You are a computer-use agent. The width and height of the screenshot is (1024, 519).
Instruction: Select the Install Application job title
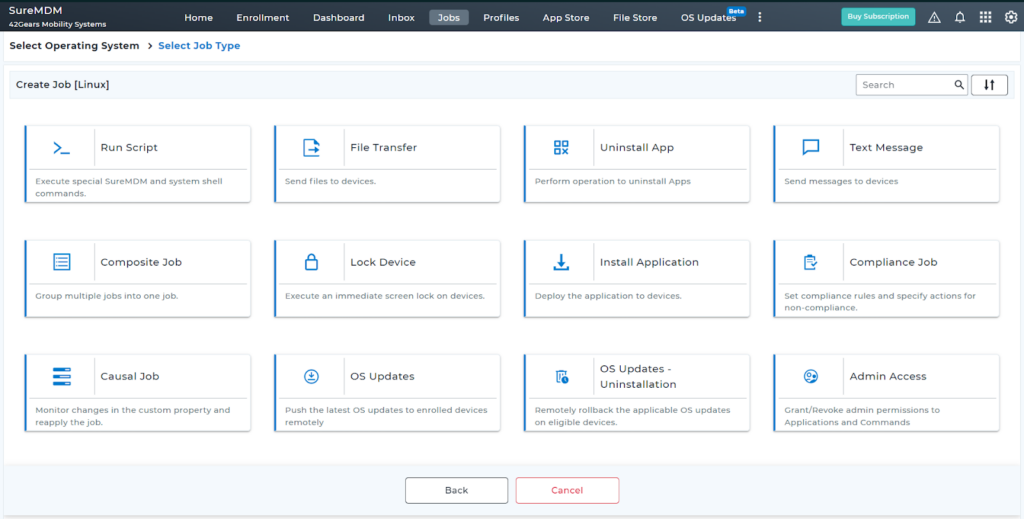pos(649,262)
